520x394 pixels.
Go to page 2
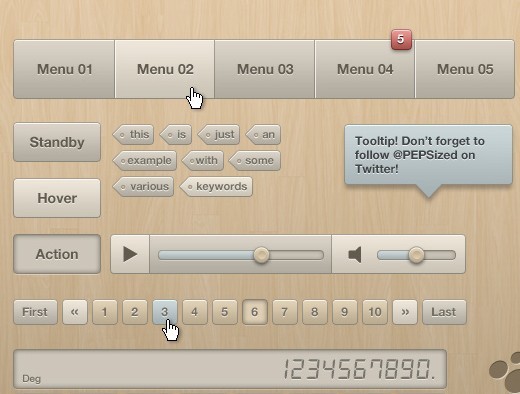pyautogui.click(x=135, y=312)
